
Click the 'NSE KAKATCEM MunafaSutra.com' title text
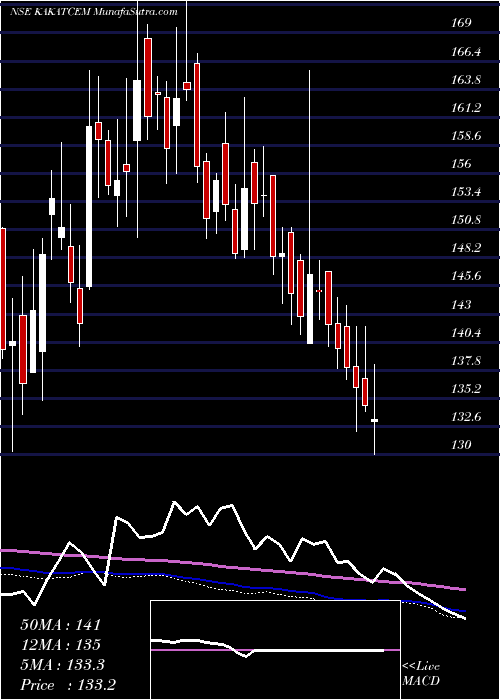[x=93, y=12]
